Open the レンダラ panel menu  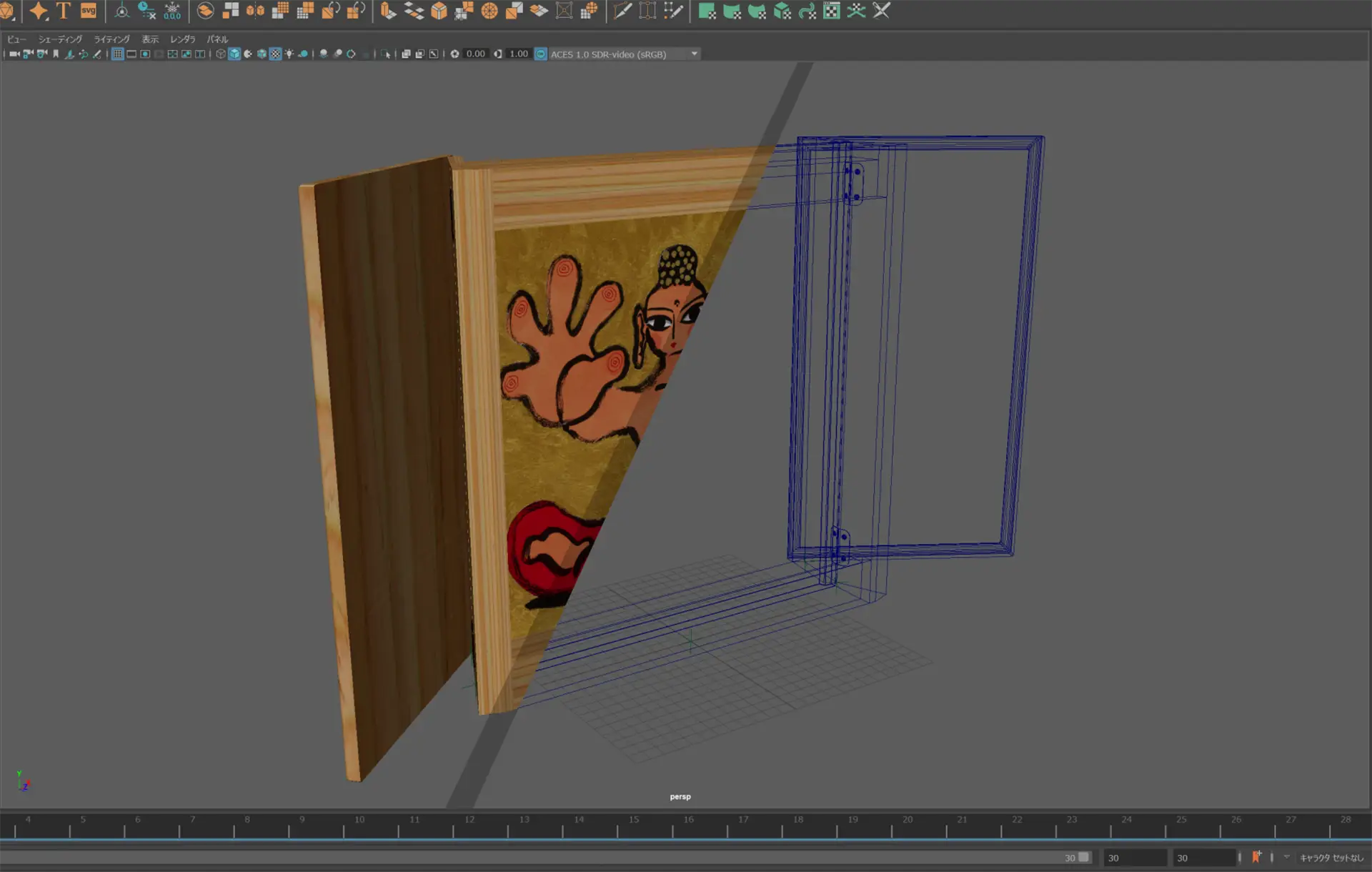click(182, 39)
